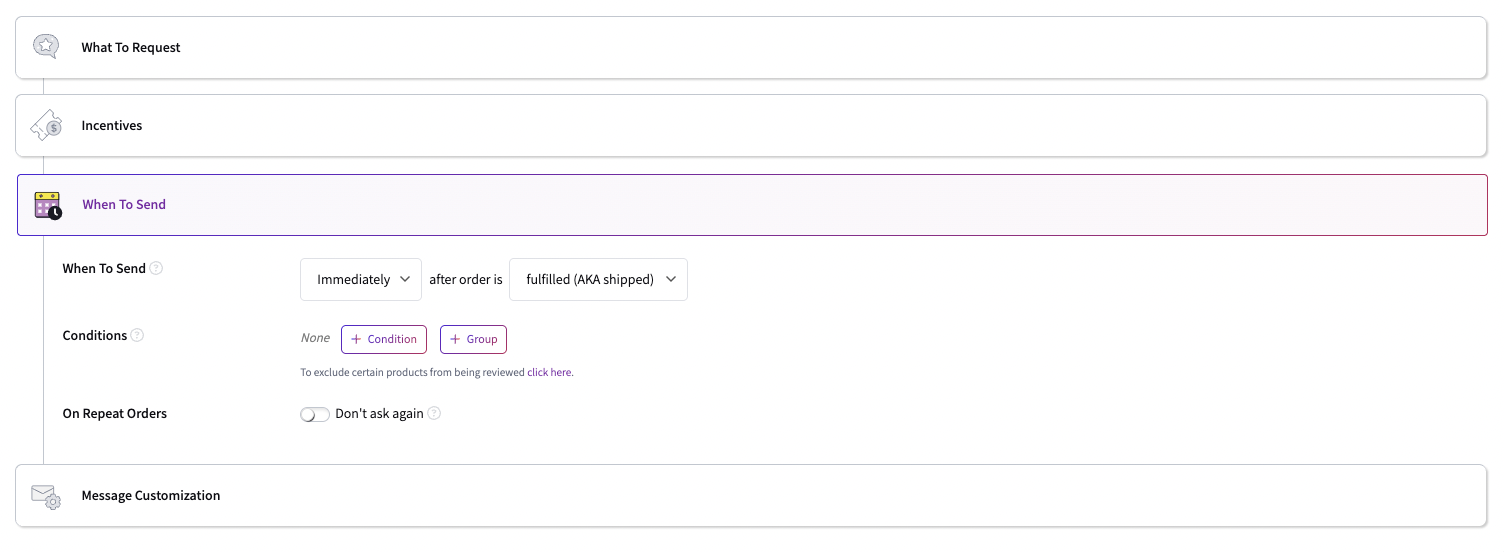This screenshot has width=1504, height=552.
Task: Expand the Message Customization section
Action: [x=151, y=496]
